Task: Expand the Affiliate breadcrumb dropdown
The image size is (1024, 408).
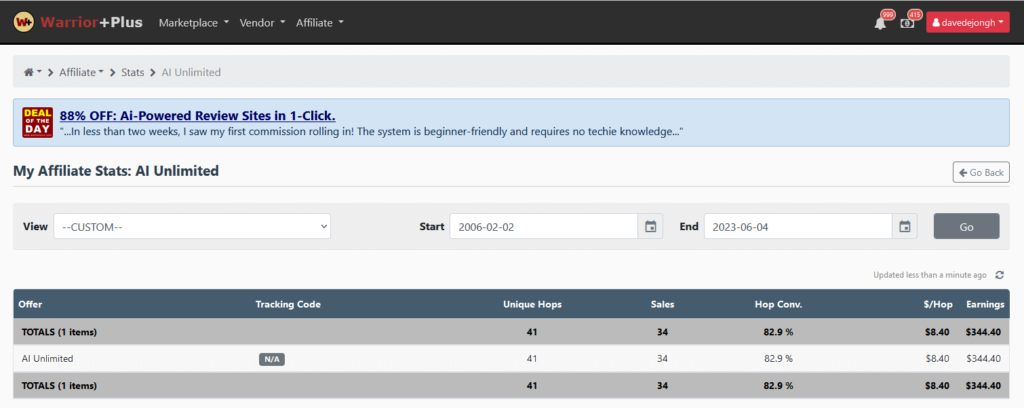Action: point(82,72)
